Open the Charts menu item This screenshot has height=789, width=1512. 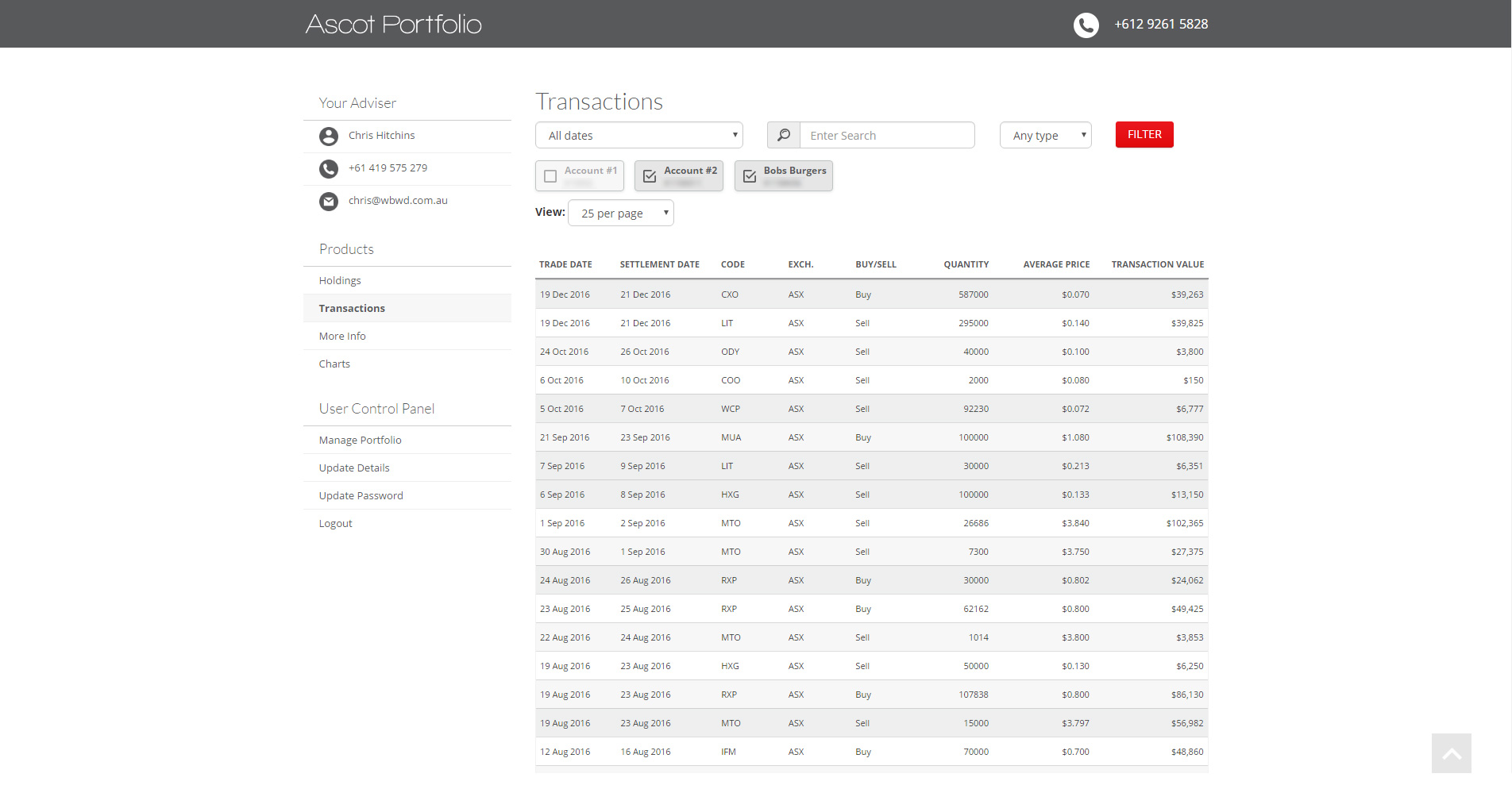tap(334, 364)
